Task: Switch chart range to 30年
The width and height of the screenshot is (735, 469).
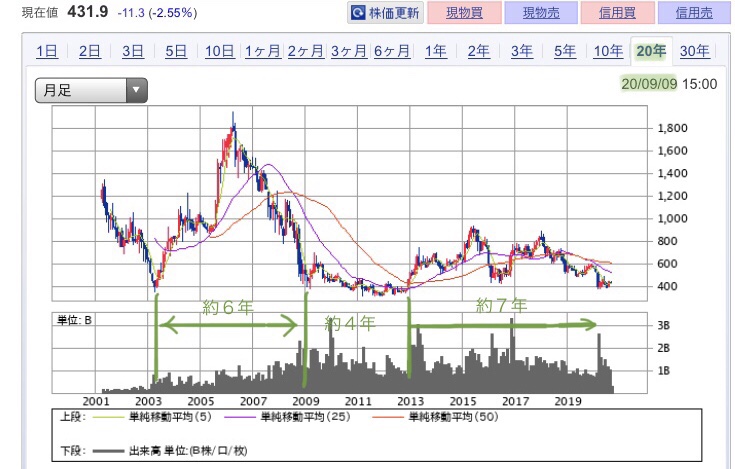Action: (x=695, y=51)
